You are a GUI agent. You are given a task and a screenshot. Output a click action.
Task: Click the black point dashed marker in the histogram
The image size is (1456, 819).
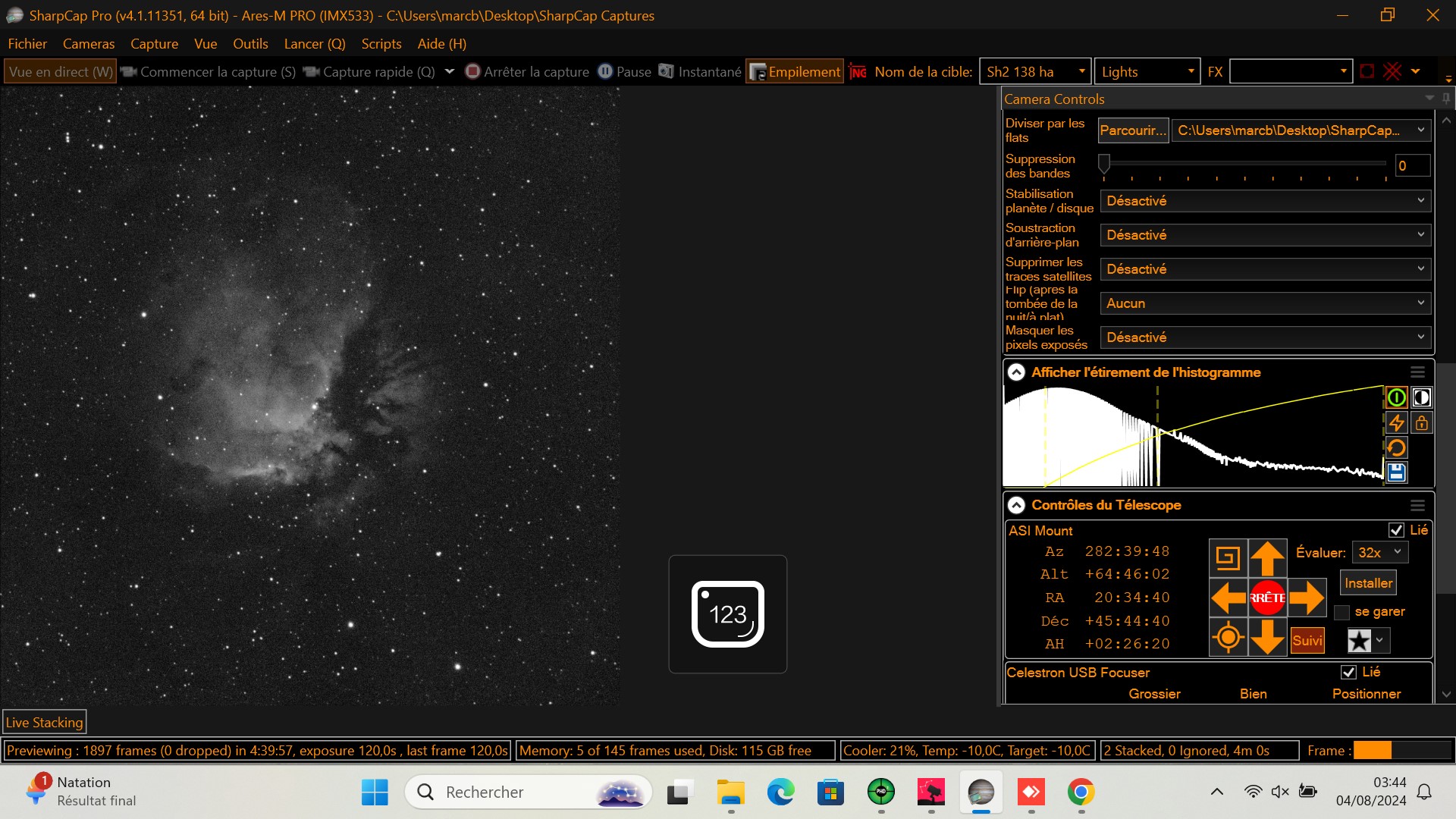pos(1046,436)
